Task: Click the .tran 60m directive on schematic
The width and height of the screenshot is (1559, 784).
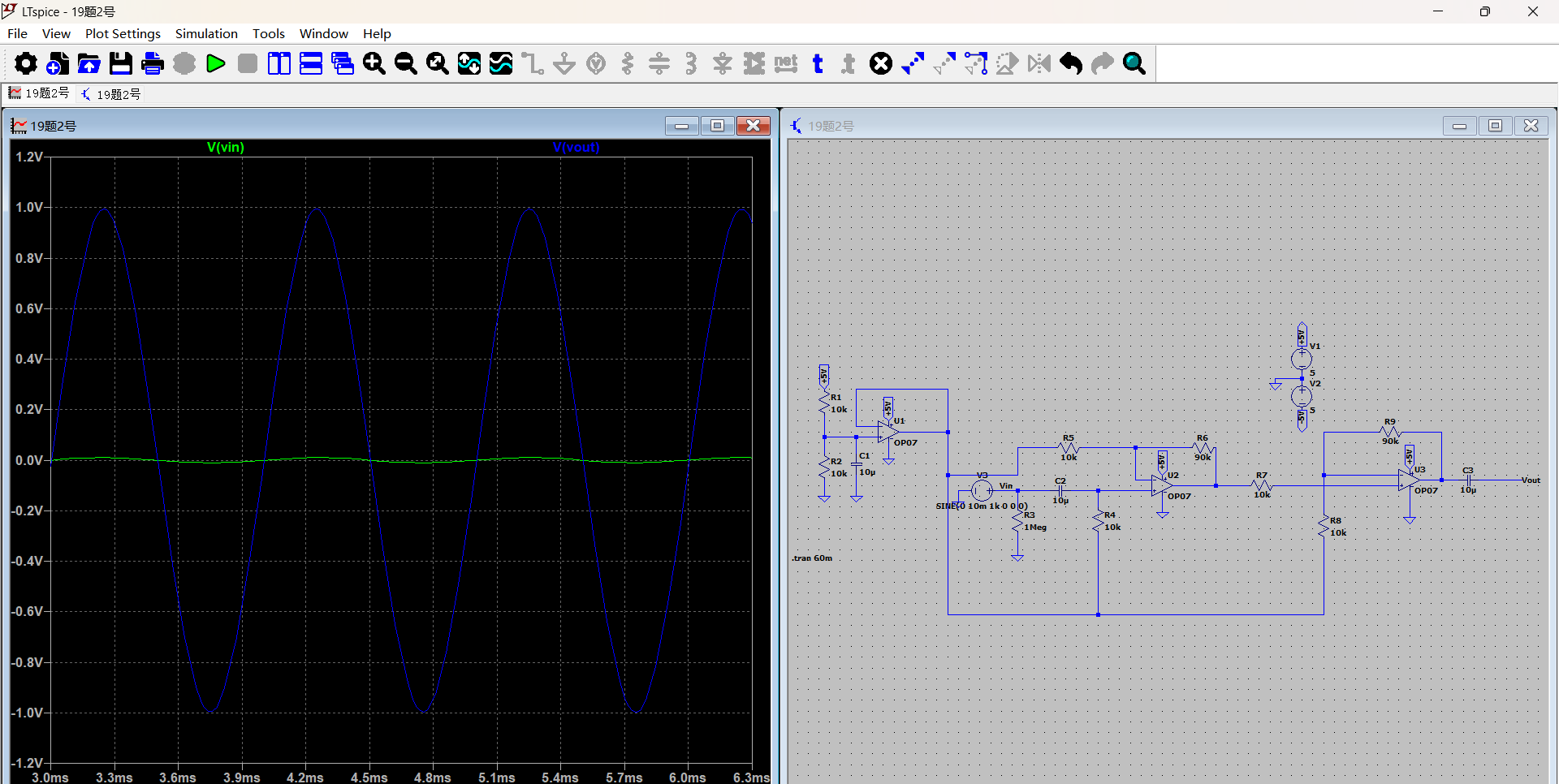Action: 812,558
